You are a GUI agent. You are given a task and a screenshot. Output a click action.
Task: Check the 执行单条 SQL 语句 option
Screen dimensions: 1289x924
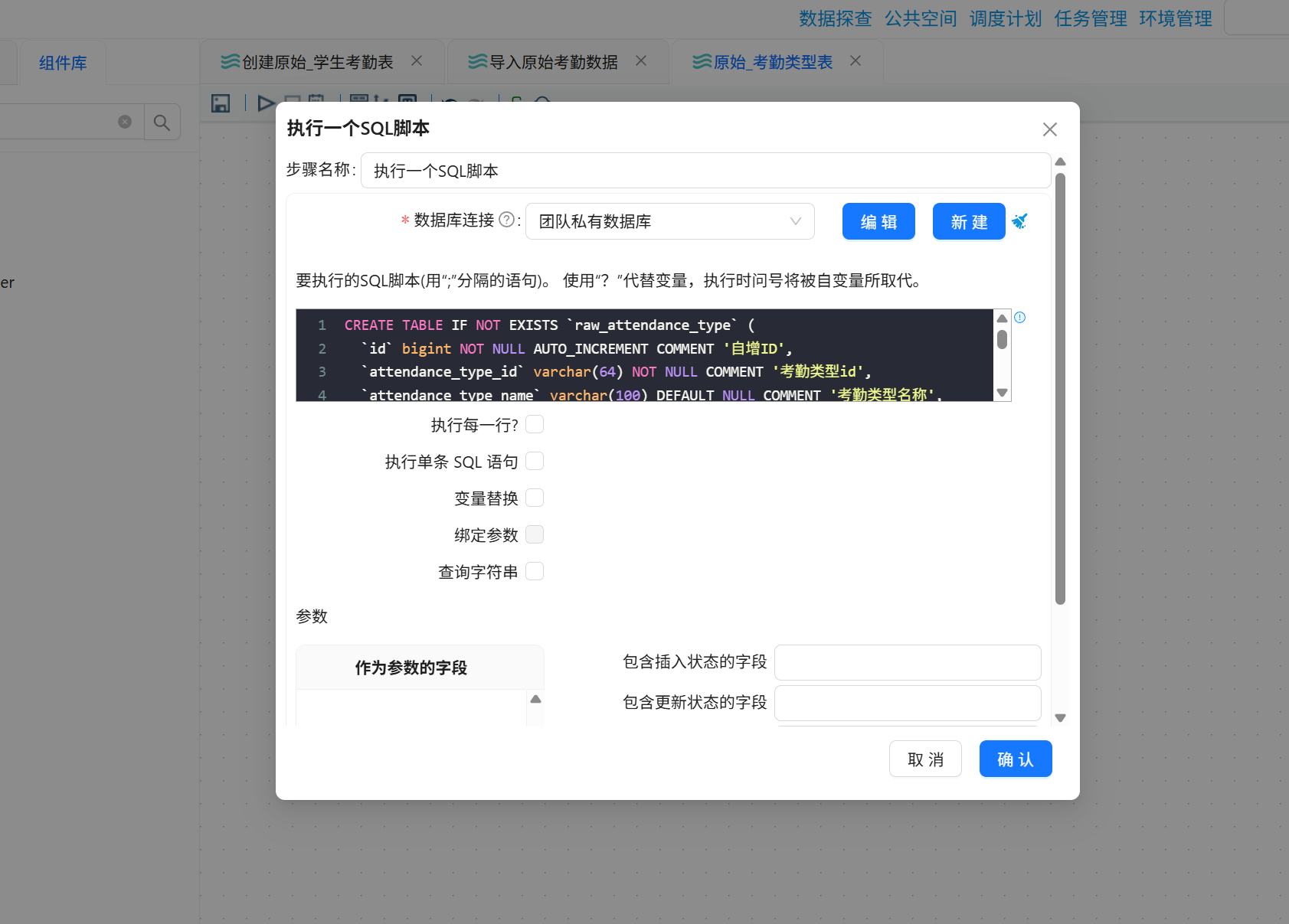pos(535,461)
